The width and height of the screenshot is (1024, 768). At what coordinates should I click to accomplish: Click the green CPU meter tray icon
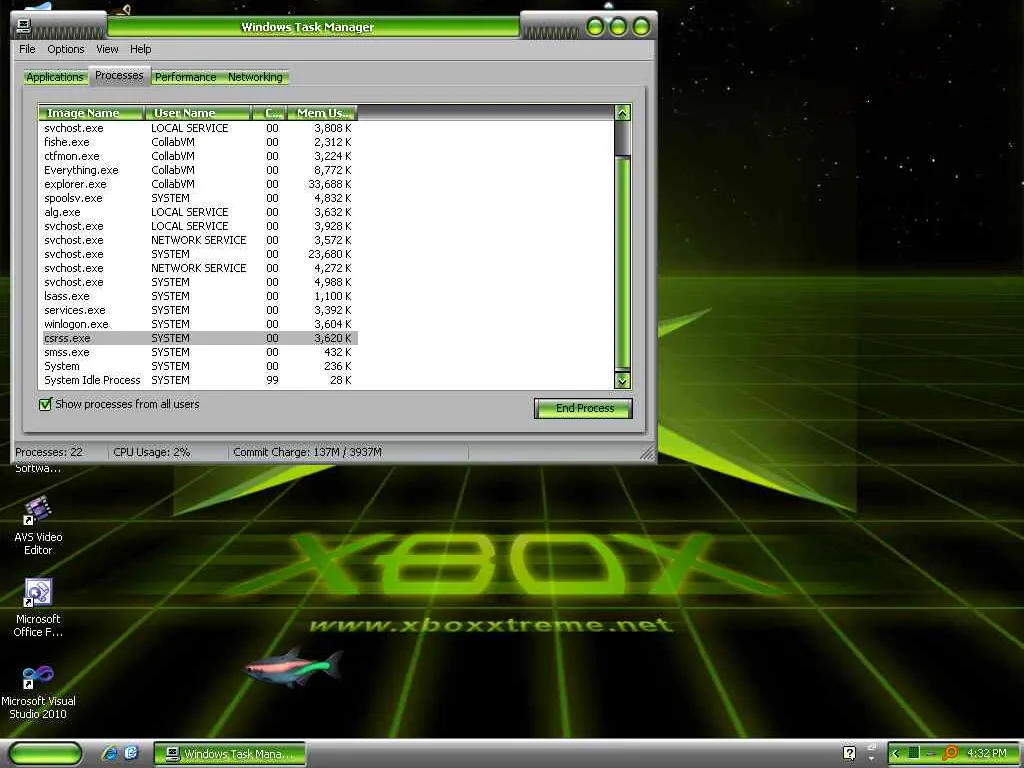click(914, 753)
